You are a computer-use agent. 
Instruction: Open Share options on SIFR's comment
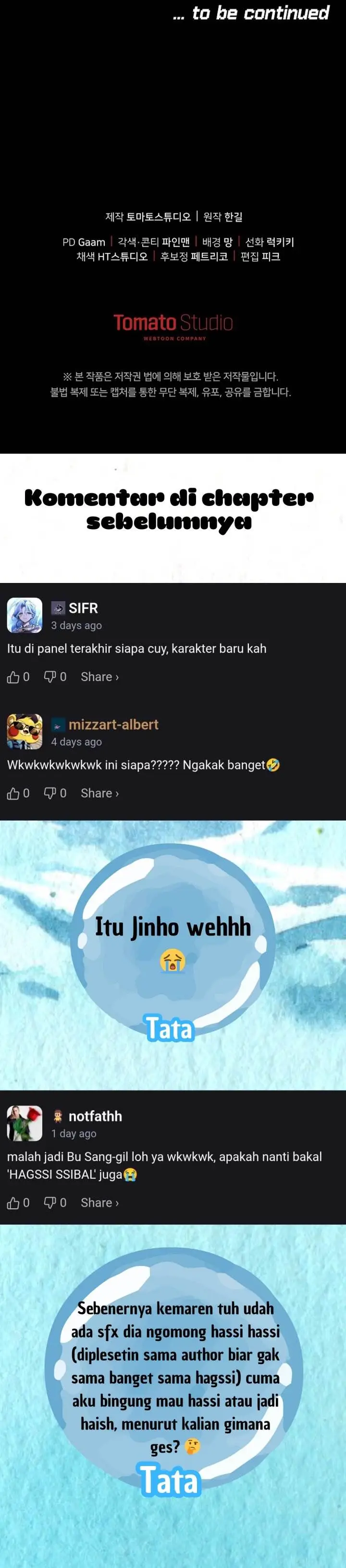pyautogui.click(x=100, y=677)
